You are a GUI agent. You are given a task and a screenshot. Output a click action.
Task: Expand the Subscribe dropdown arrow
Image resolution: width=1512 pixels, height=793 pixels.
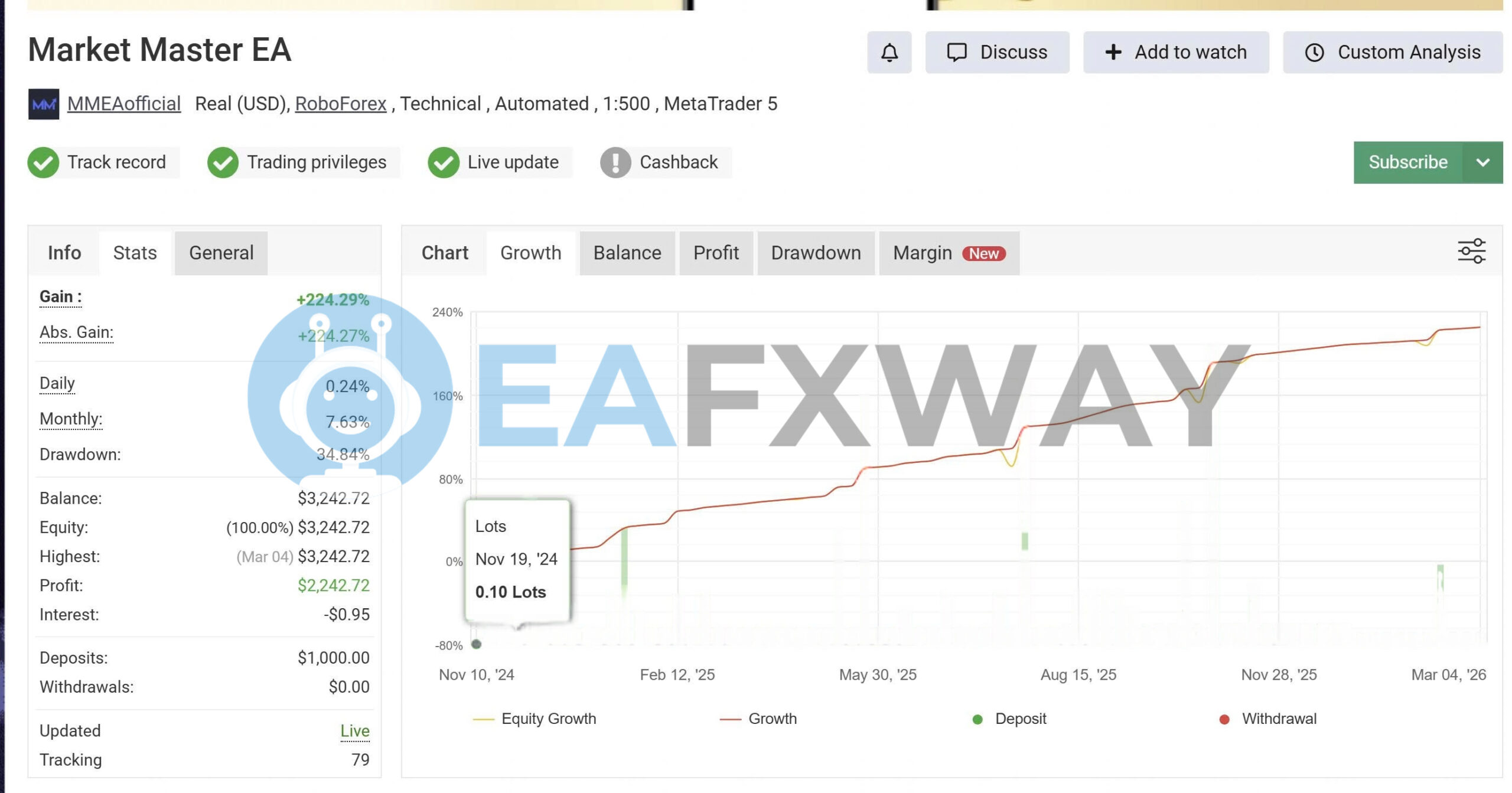pyautogui.click(x=1482, y=162)
